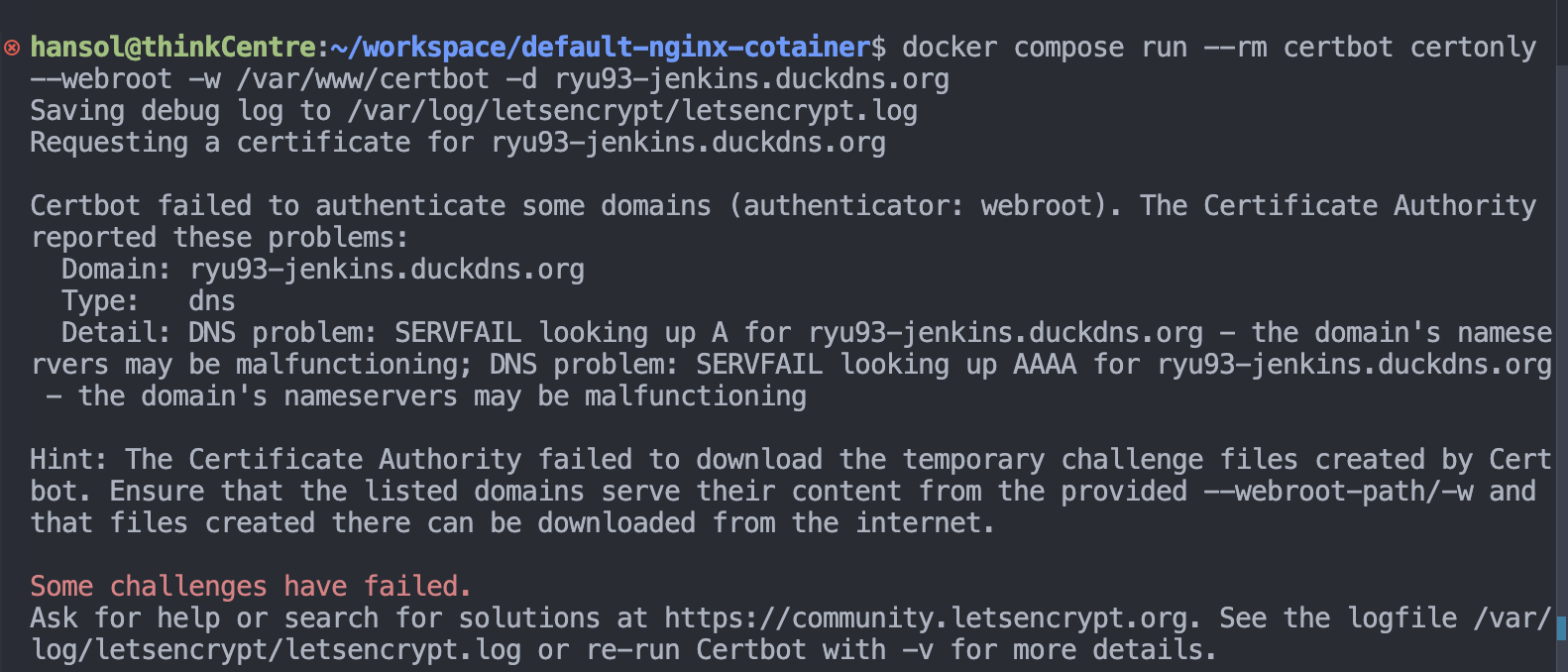Screen dimensions: 1568x672
Task: Click the /var/www/certbot path in the command
Action: [363, 79]
